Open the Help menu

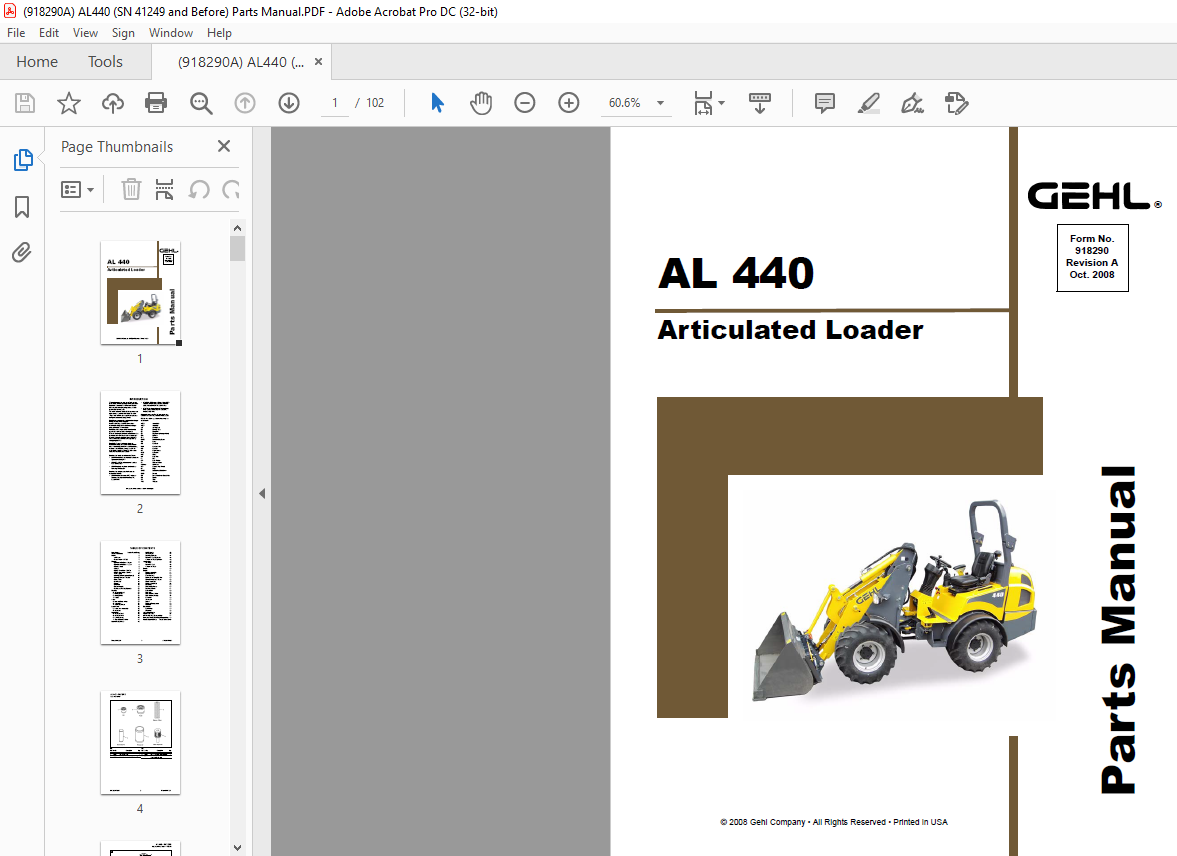[219, 33]
